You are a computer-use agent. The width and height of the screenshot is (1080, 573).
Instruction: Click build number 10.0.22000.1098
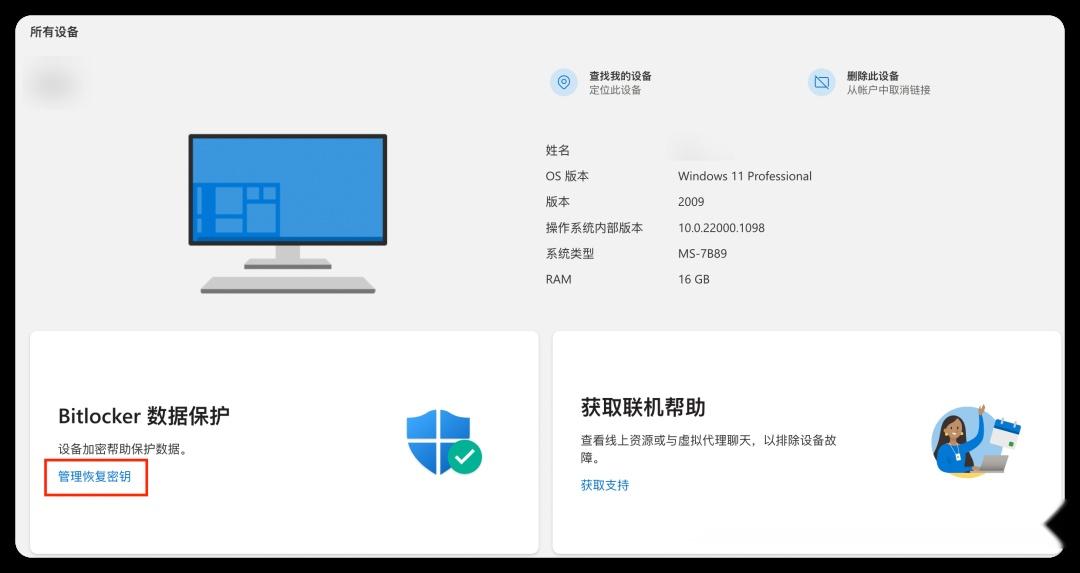(721, 227)
